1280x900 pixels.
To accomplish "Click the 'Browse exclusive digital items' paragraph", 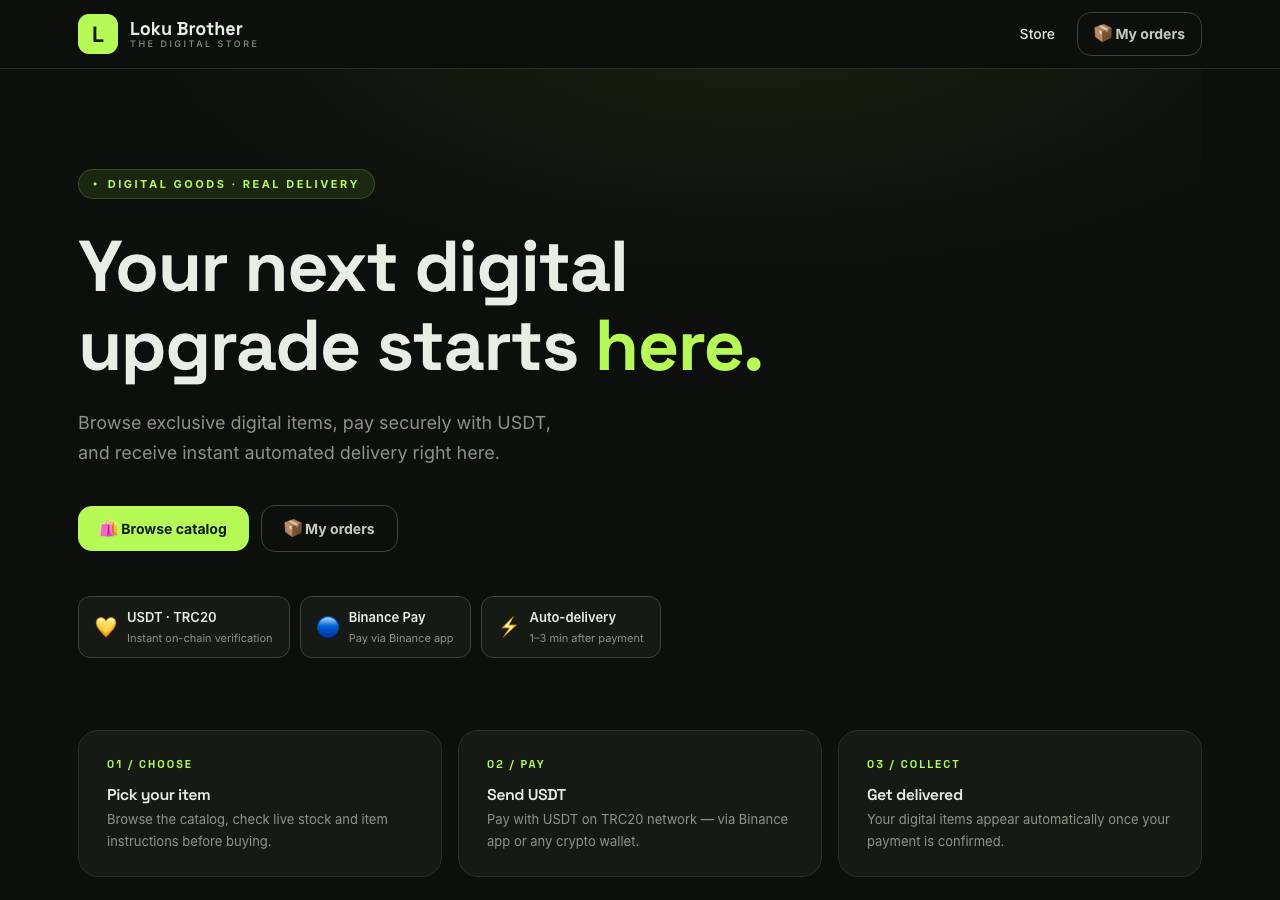I will (x=314, y=438).
